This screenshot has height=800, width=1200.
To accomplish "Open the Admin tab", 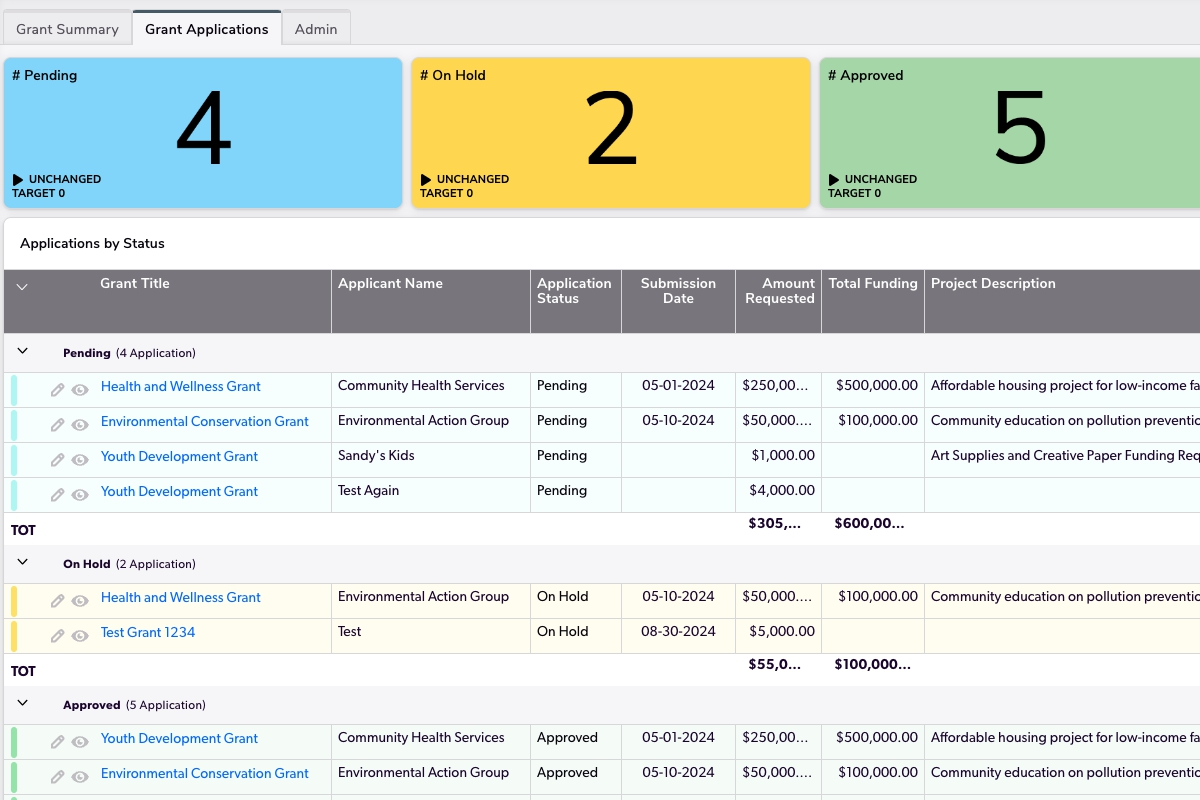I will [x=316, y=29].
